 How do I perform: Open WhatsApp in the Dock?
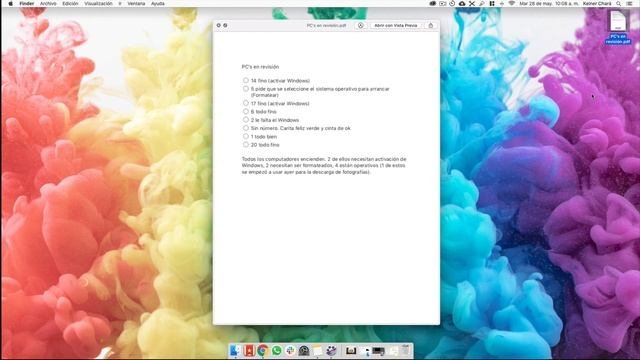coord(276,350)
